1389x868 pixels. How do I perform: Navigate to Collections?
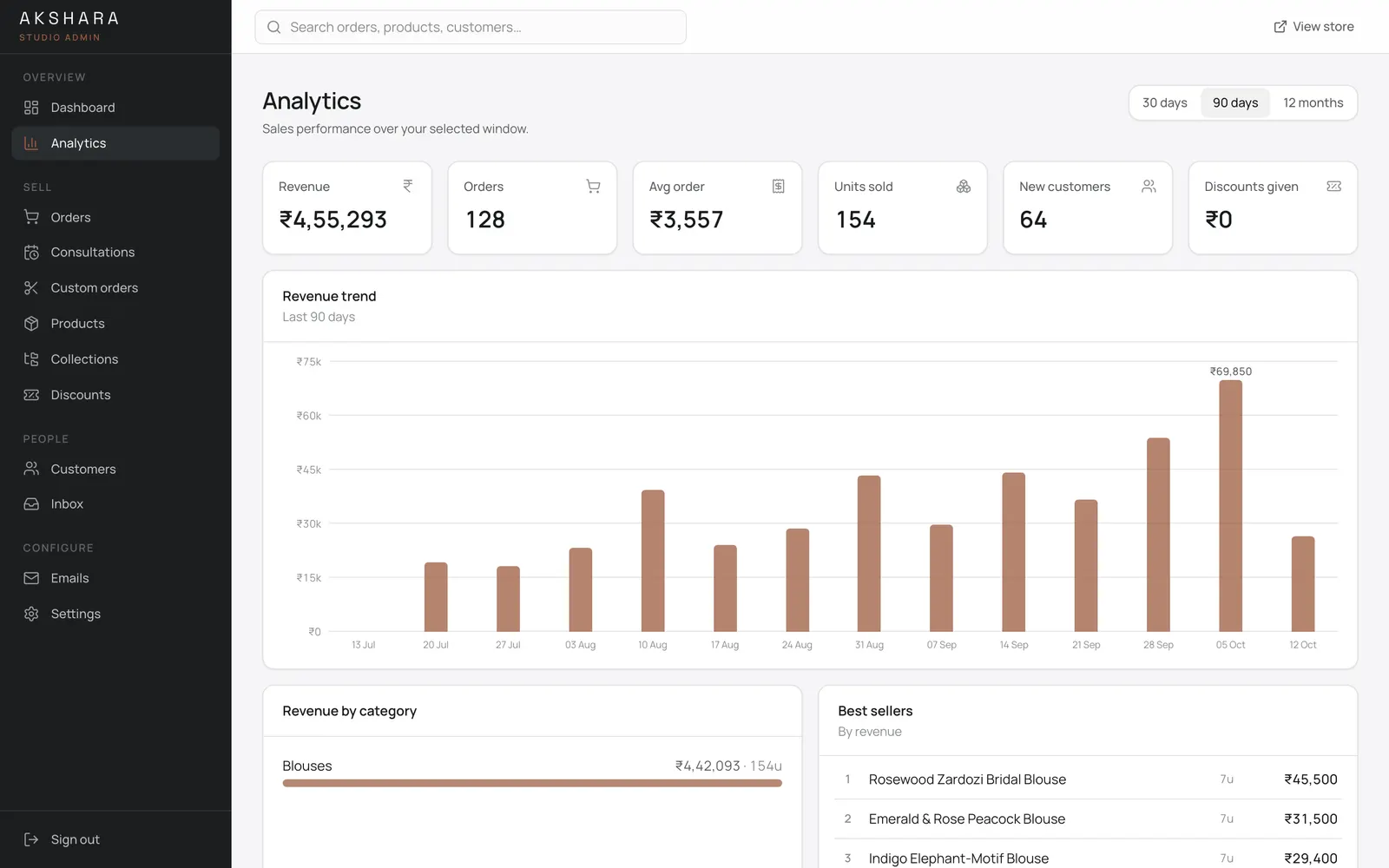click(115, 359)
